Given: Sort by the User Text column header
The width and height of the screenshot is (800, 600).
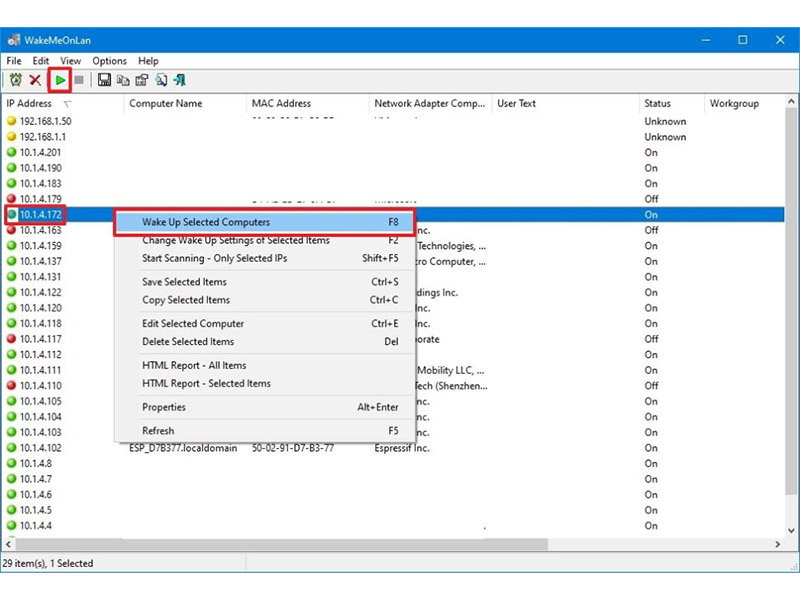Looking at the screenshot, I should click(565, 104).
